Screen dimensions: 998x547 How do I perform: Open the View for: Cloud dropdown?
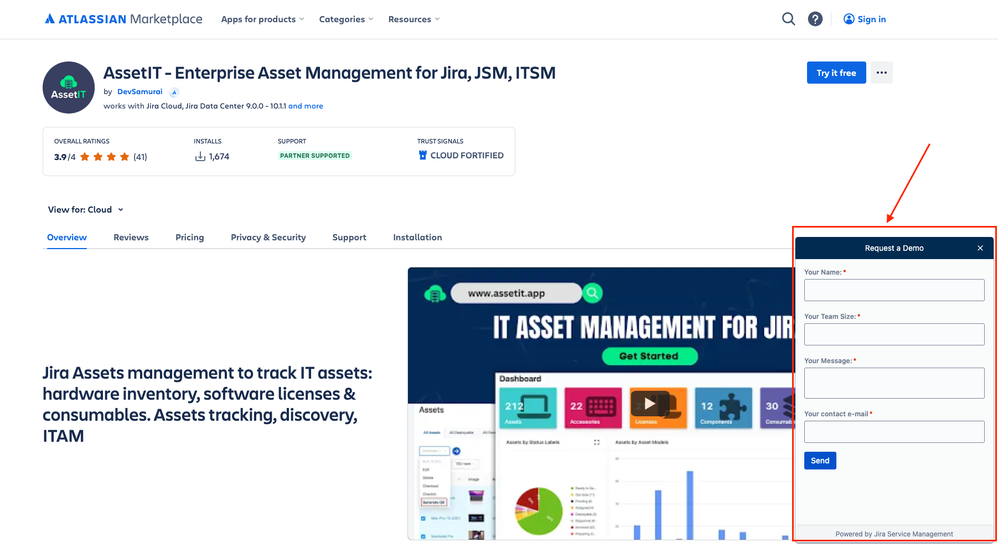click(x=86, y=210)
